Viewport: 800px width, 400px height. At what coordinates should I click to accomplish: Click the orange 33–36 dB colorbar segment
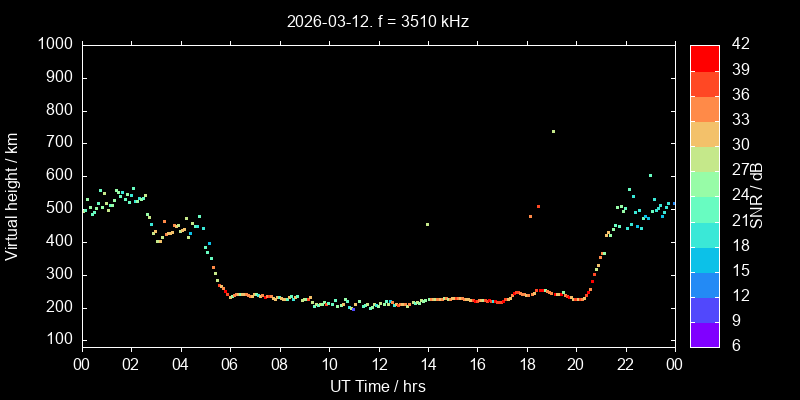click(x=705, y=108)
